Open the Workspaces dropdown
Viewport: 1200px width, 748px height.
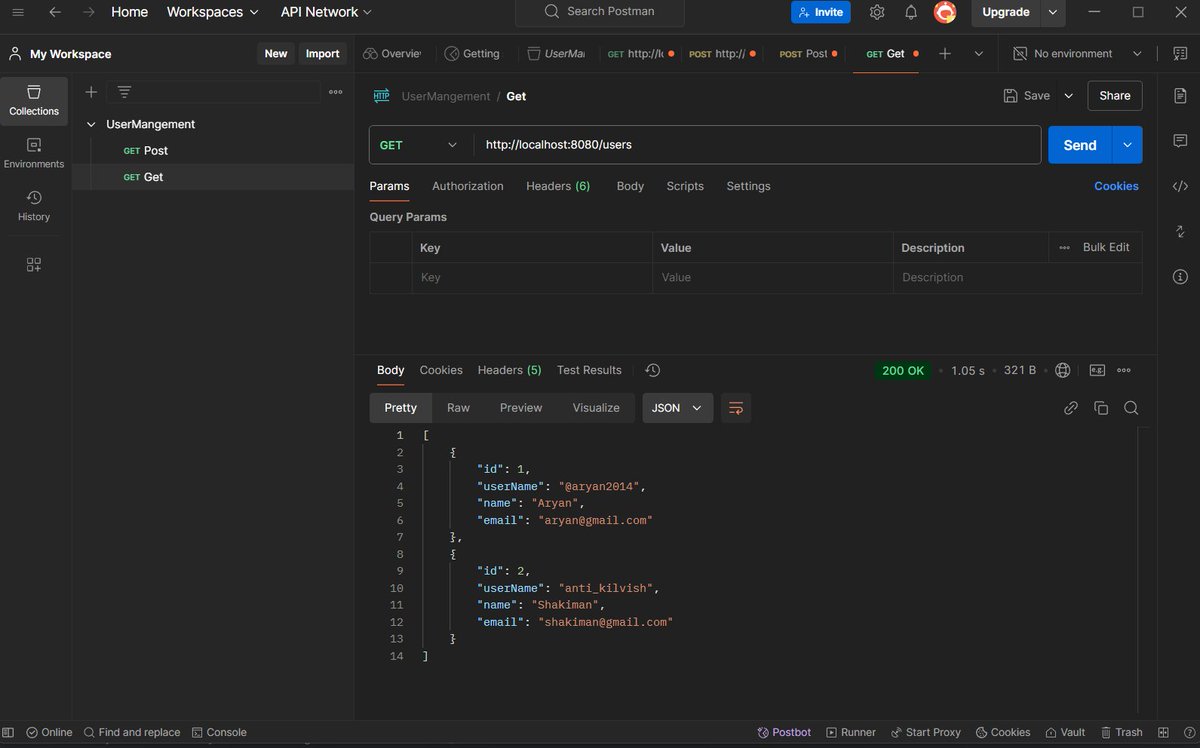212,12
